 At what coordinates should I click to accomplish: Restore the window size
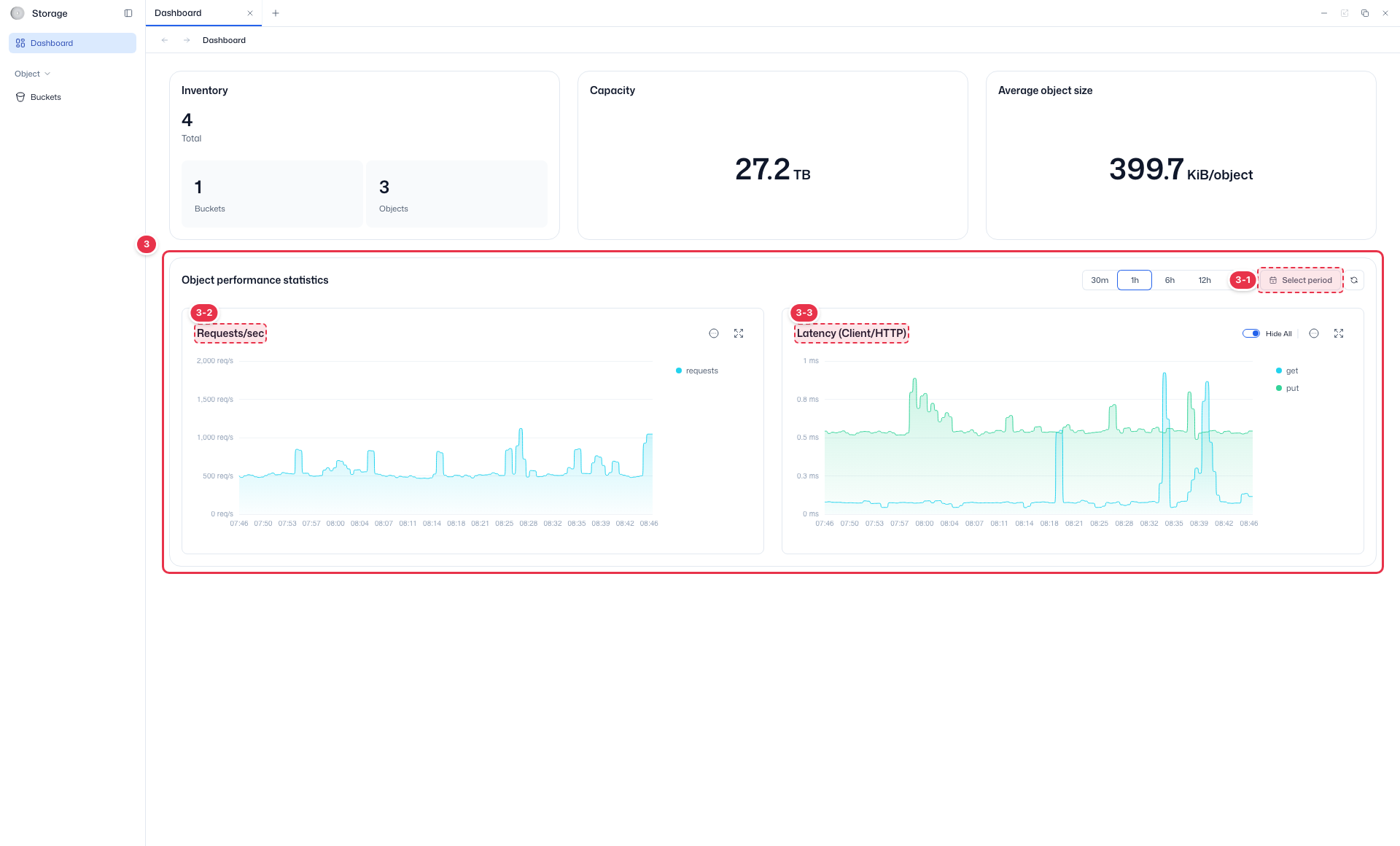1365,13
